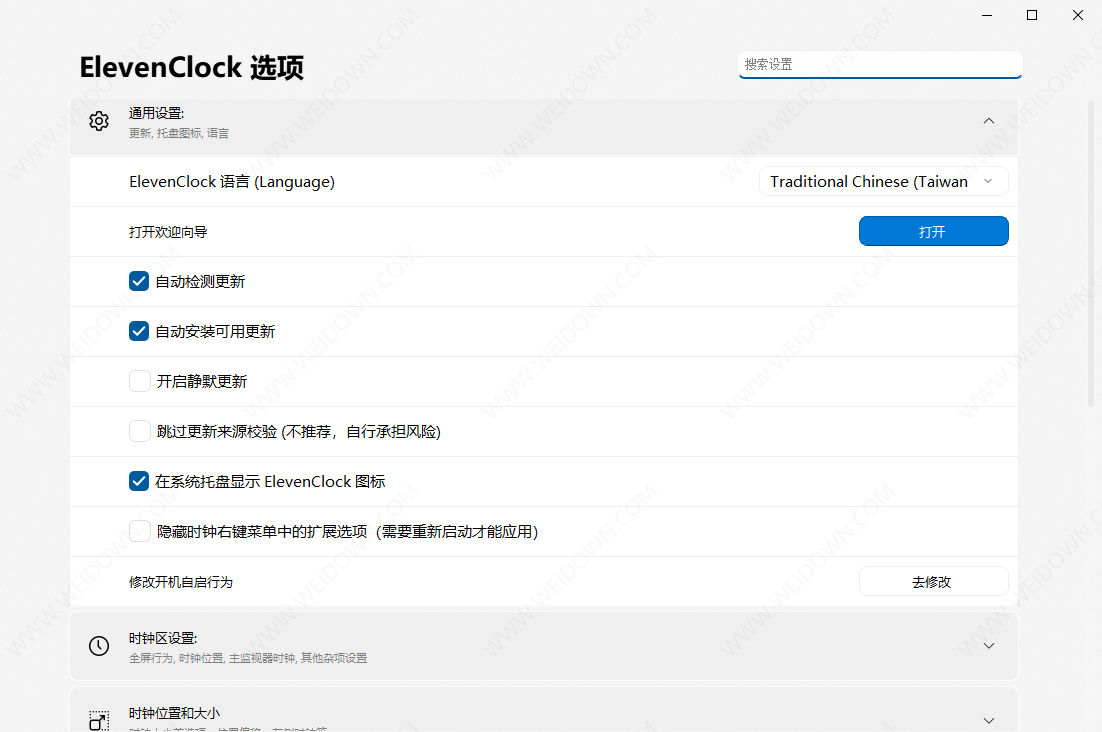Maximize the ElevenClock window

click(1032, 15)
